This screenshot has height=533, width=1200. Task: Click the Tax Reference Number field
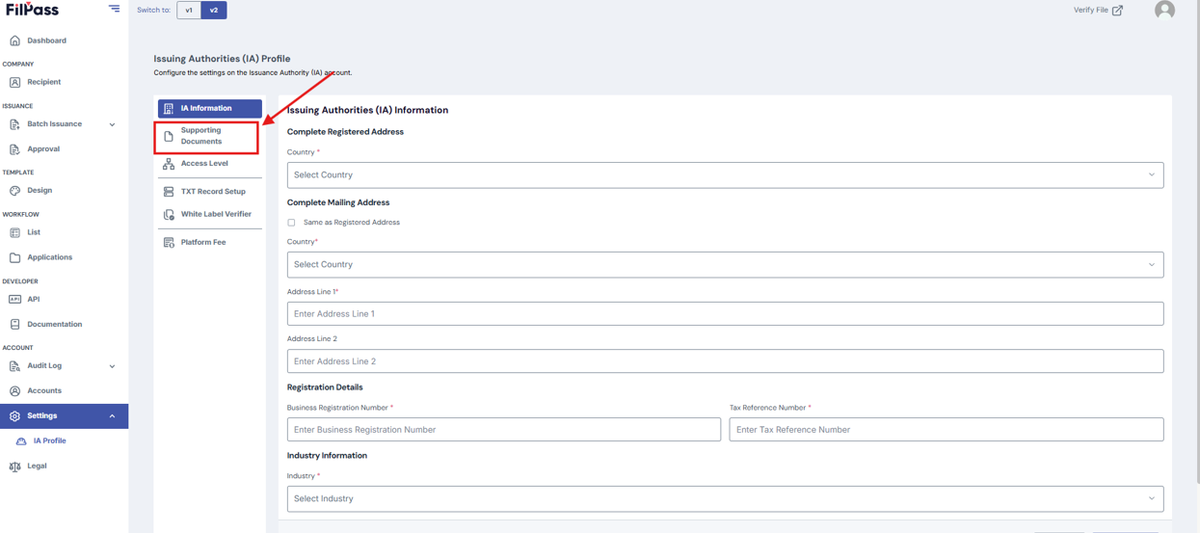947,429
